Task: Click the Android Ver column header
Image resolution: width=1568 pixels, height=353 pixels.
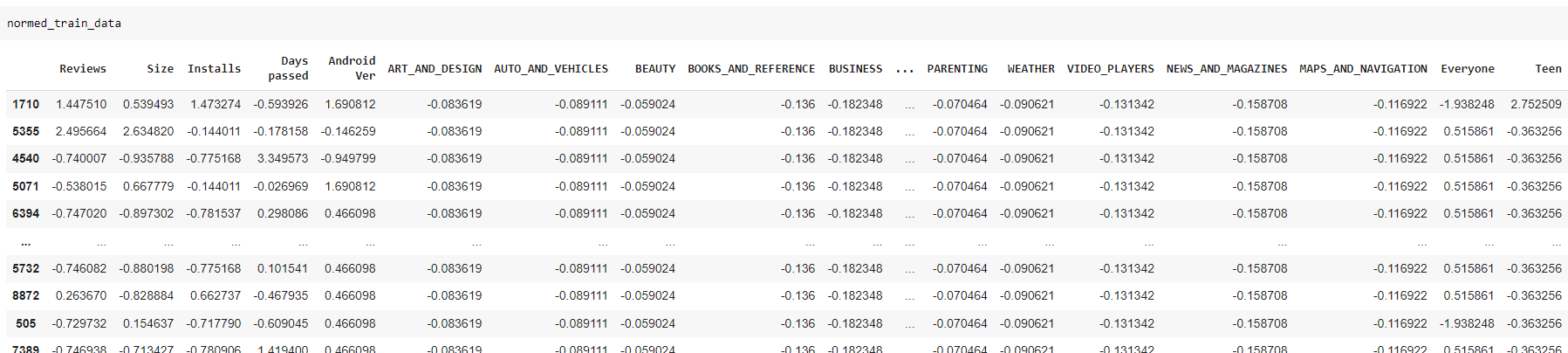Action: 352,68
